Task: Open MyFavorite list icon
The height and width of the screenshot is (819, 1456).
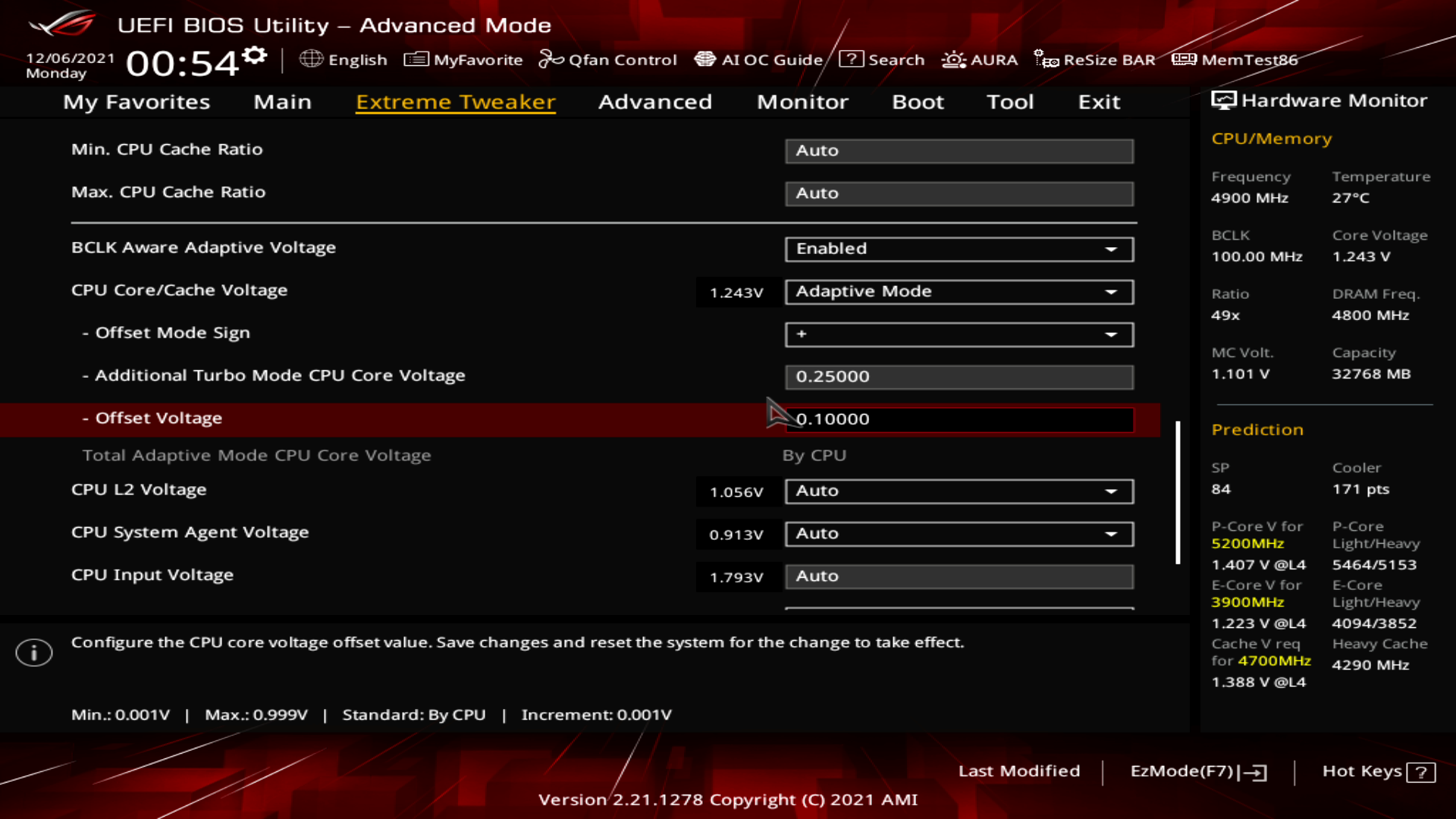Action: click(416, 59)
